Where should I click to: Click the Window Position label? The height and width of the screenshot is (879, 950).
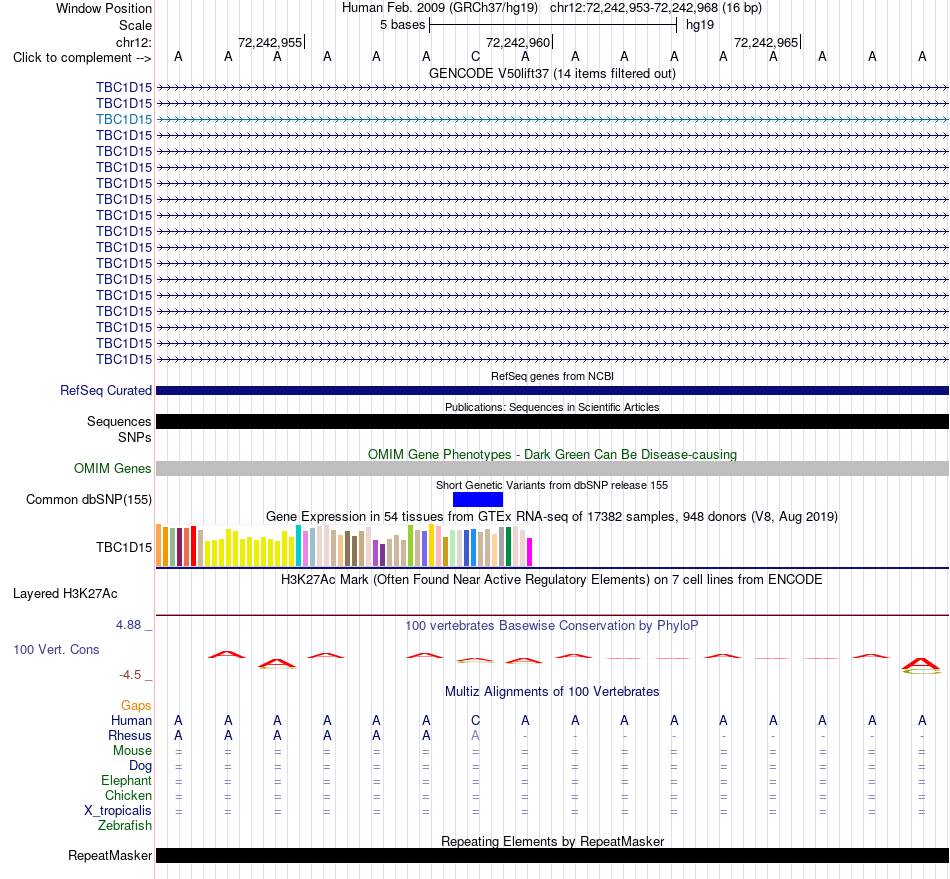point(104,8)
